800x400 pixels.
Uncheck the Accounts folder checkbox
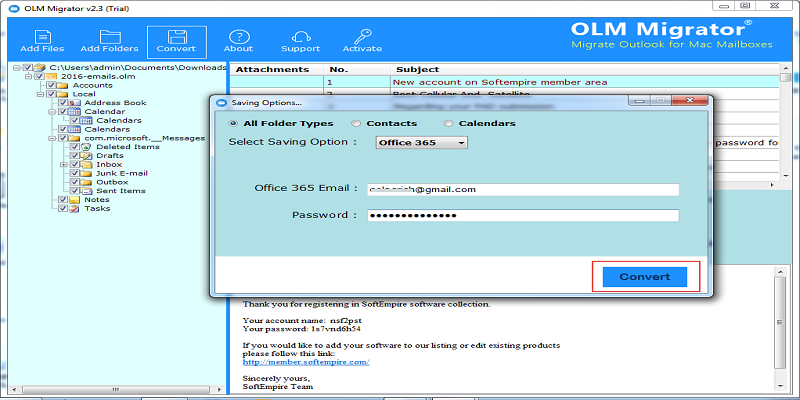point(51,85)
